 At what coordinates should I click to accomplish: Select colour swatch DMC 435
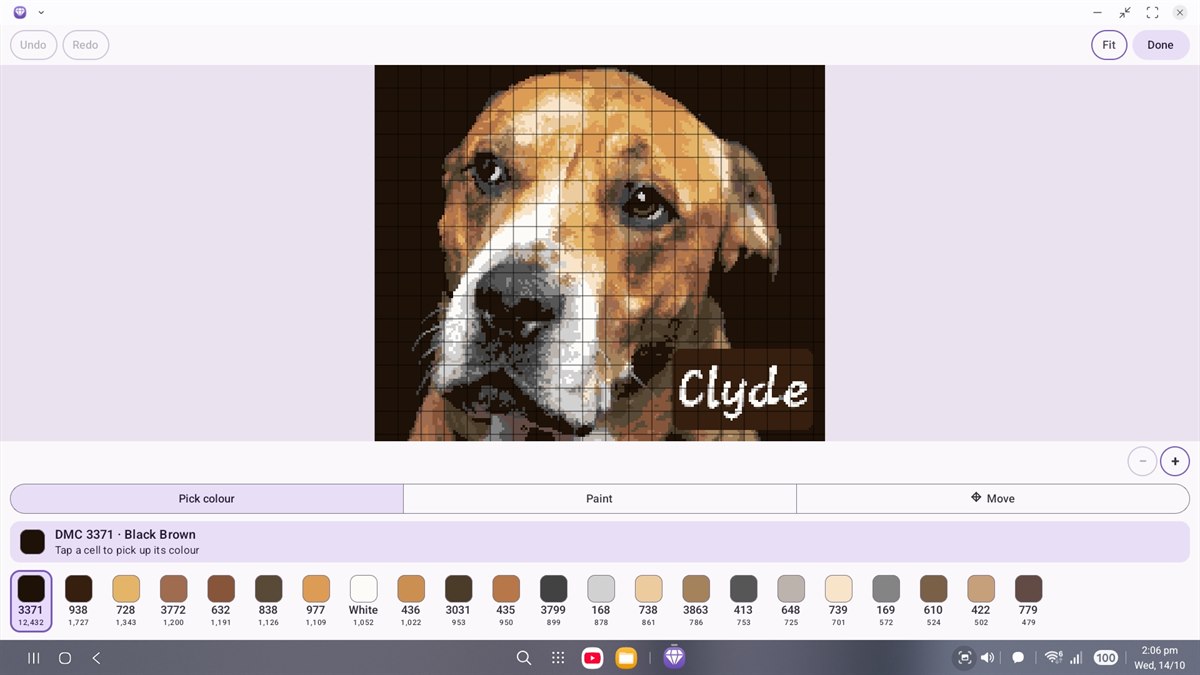[x=506, y=601]
